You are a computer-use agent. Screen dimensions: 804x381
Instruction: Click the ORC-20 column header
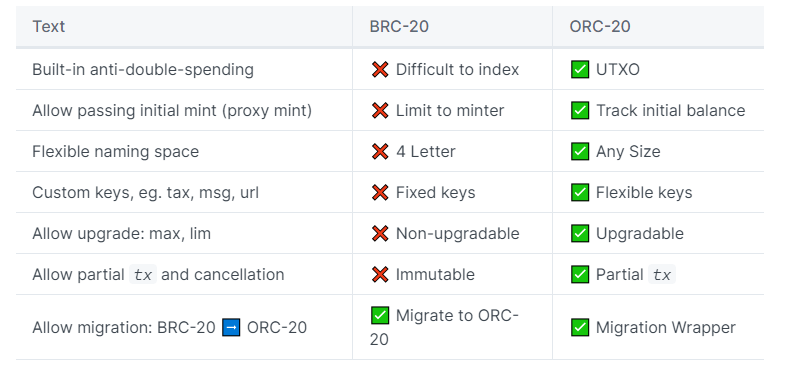pos(600,26)
